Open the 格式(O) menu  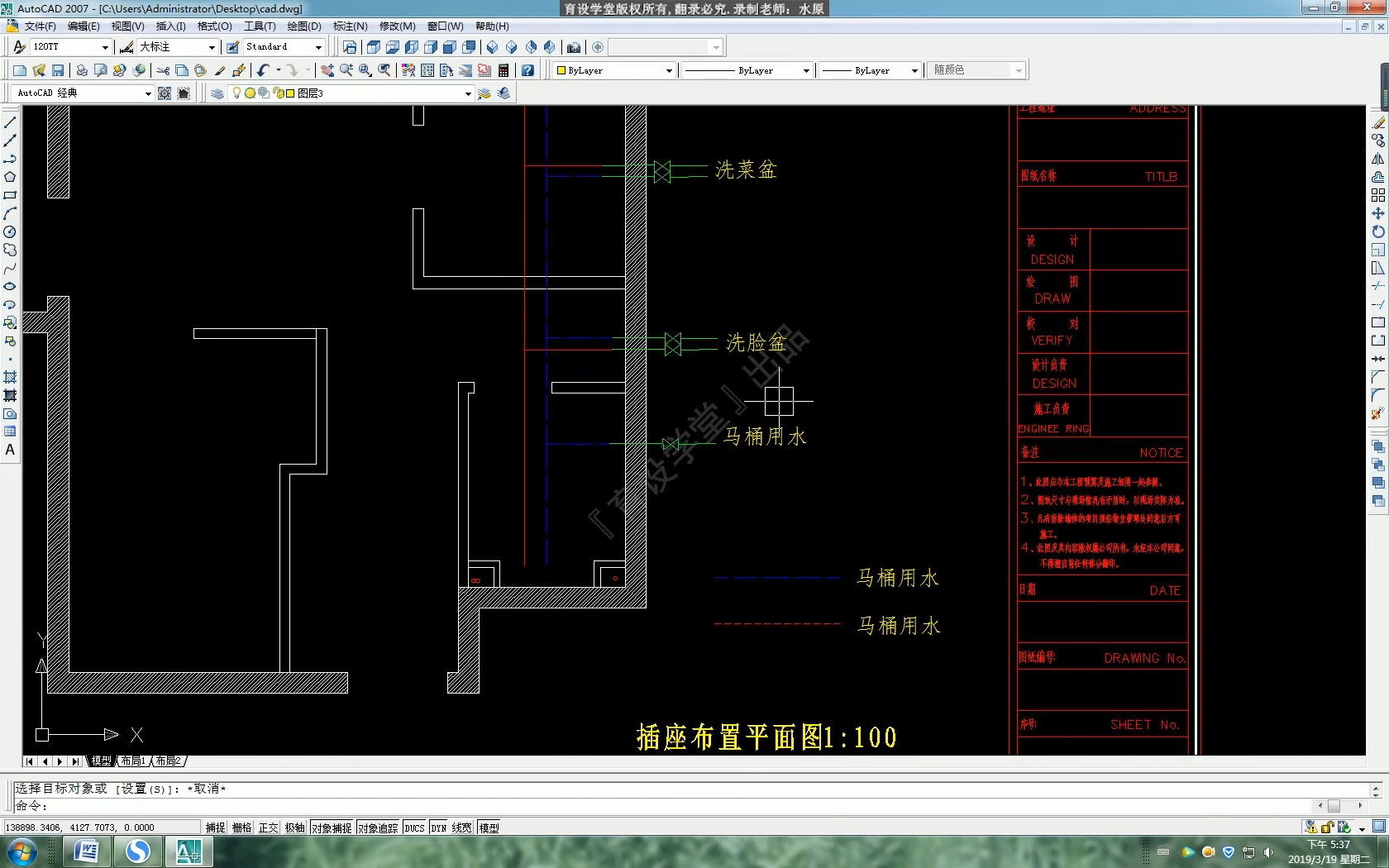pyautogui.click(x=215, y=26)
